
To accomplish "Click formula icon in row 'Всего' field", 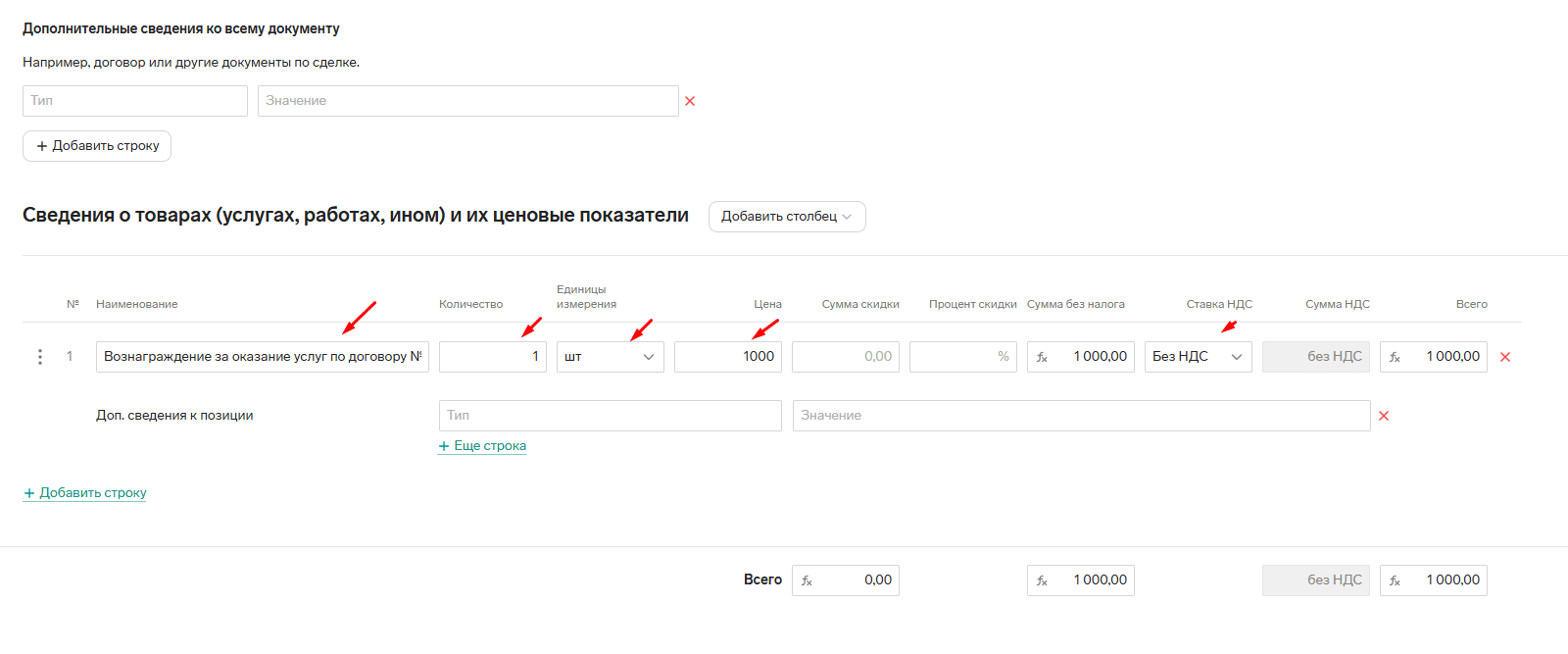I will point(1395,357).
